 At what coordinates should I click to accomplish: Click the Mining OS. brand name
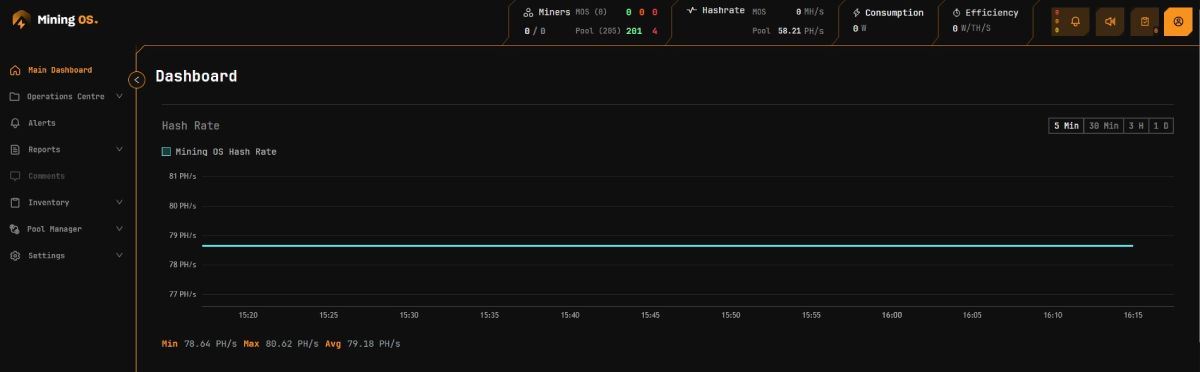[68, 20]
